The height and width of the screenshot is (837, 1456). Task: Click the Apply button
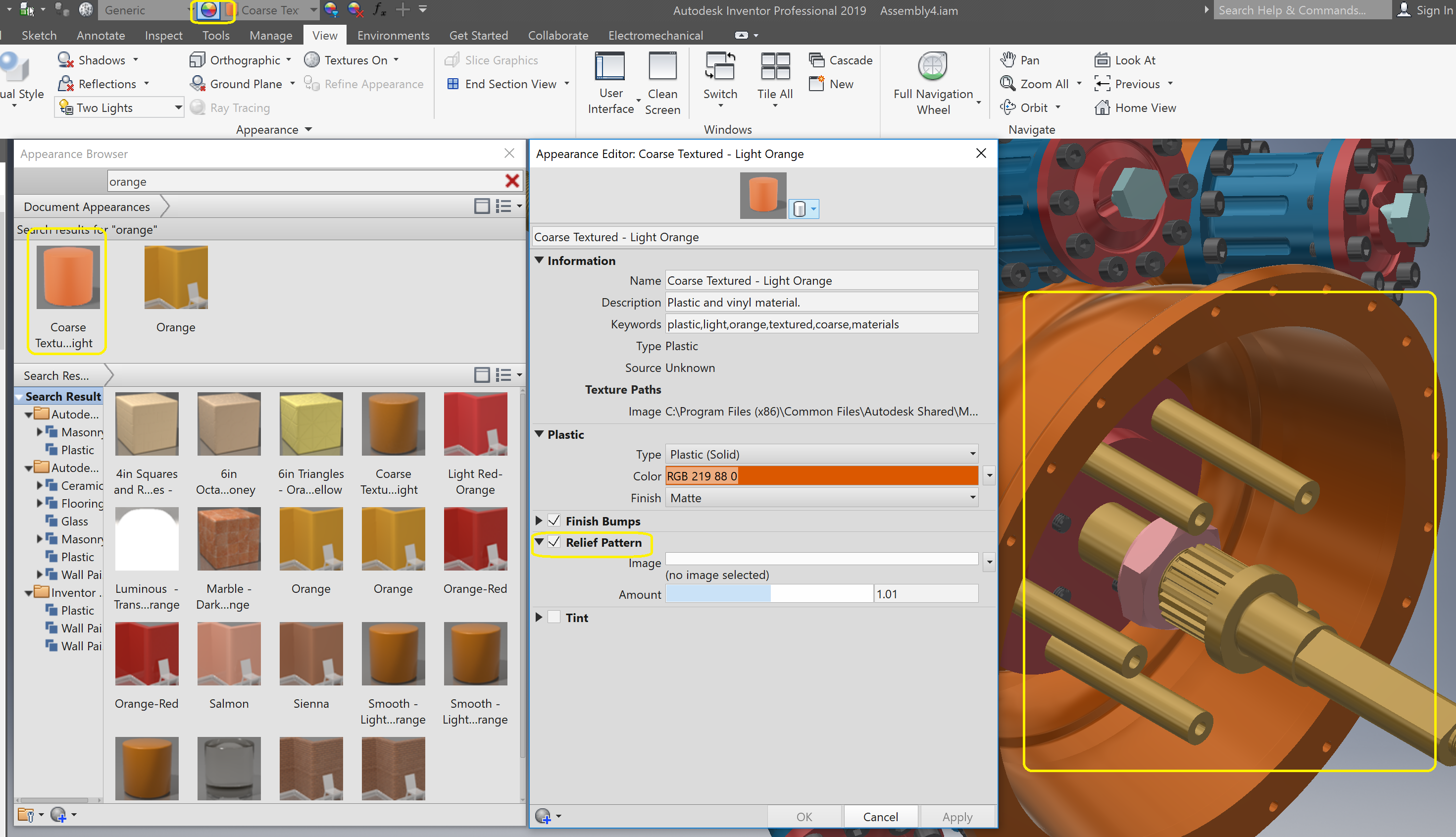click(956, 816)
